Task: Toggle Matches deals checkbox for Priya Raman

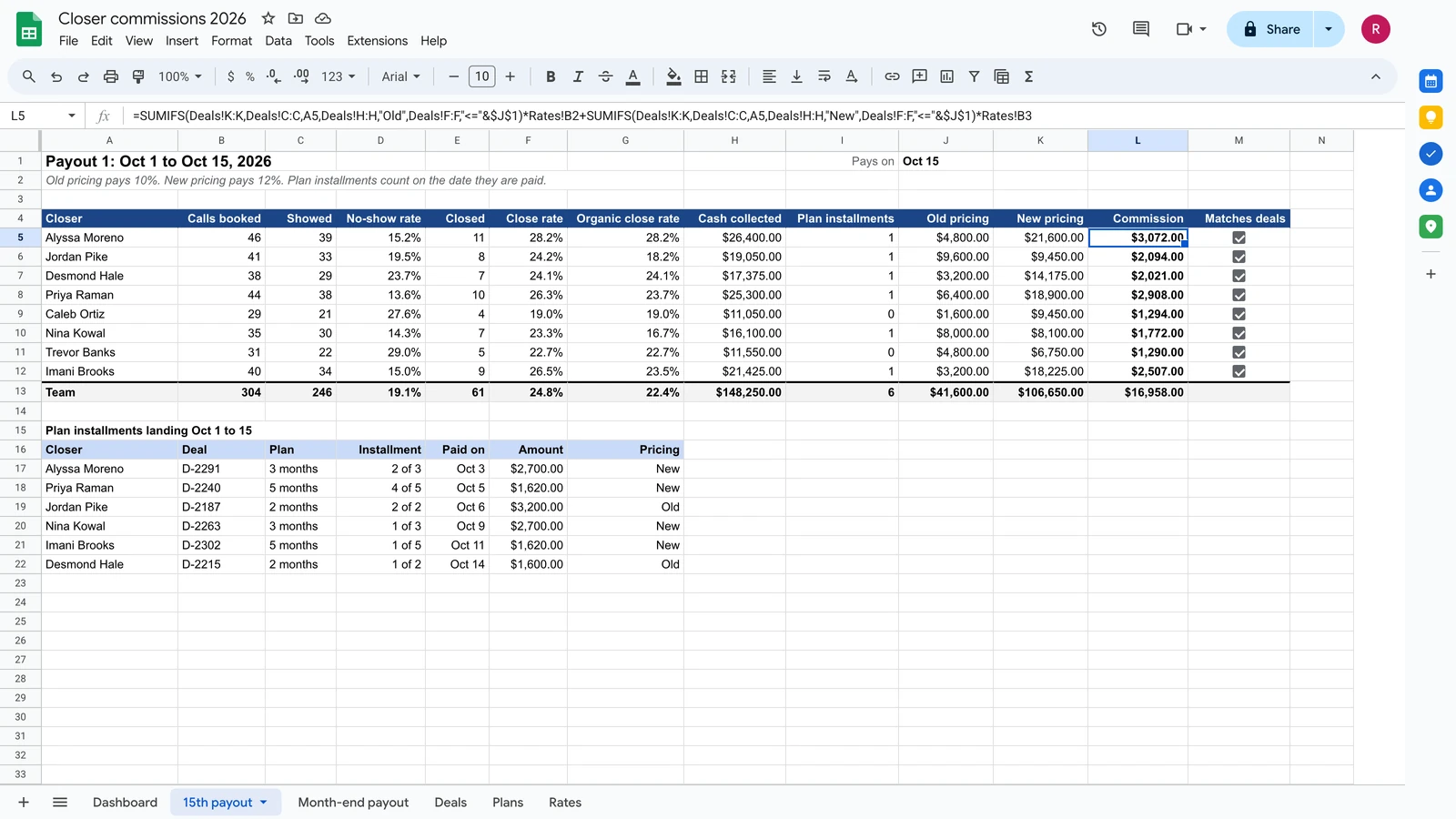Action: pos(1239,295)
